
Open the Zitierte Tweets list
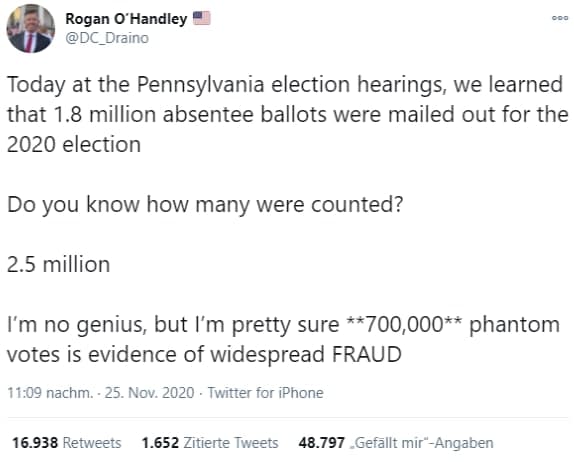click(231, 443)
